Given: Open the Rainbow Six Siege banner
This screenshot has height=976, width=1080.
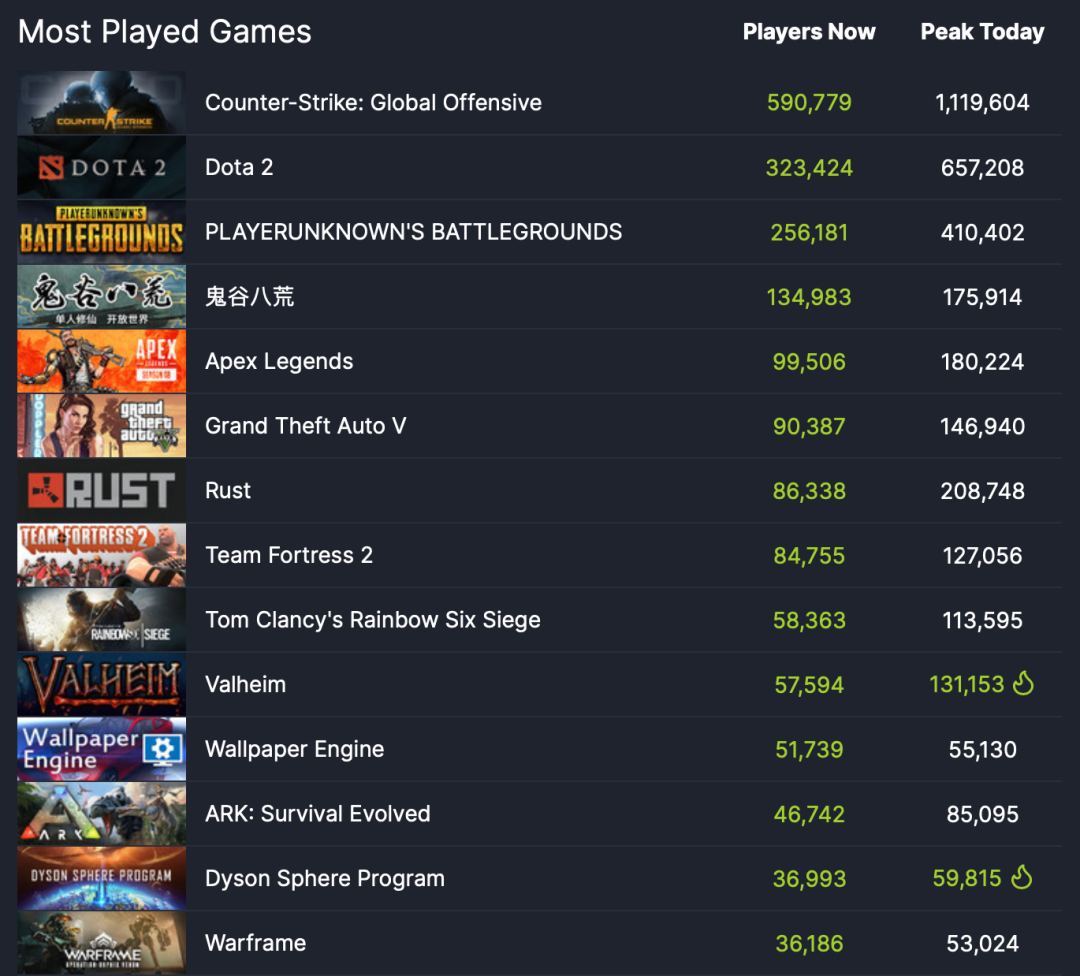Looking at the screenshot, I should 101,621.
